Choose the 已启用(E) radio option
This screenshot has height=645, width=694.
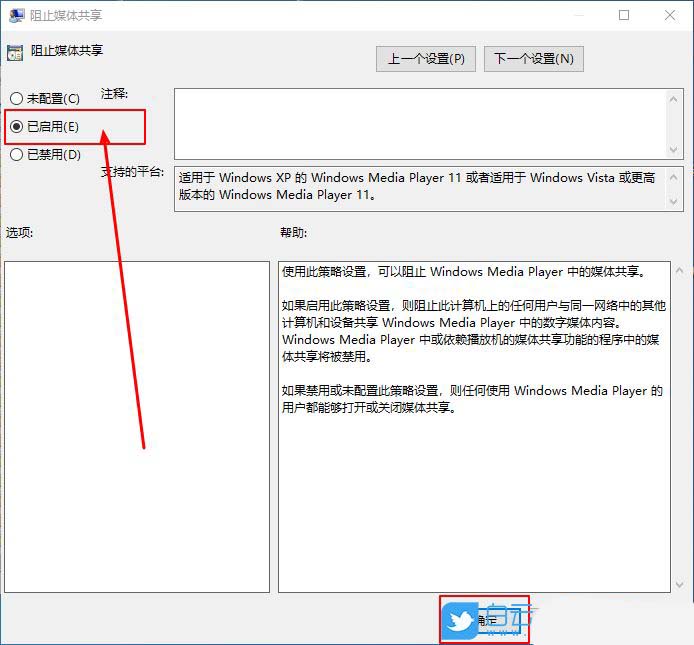tap(16, 127)
